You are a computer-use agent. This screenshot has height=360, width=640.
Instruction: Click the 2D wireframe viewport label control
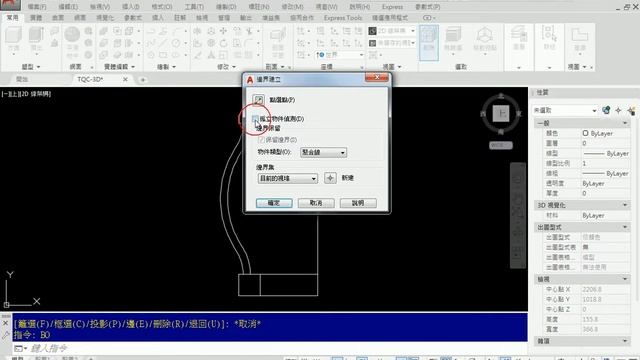[36, 94]
